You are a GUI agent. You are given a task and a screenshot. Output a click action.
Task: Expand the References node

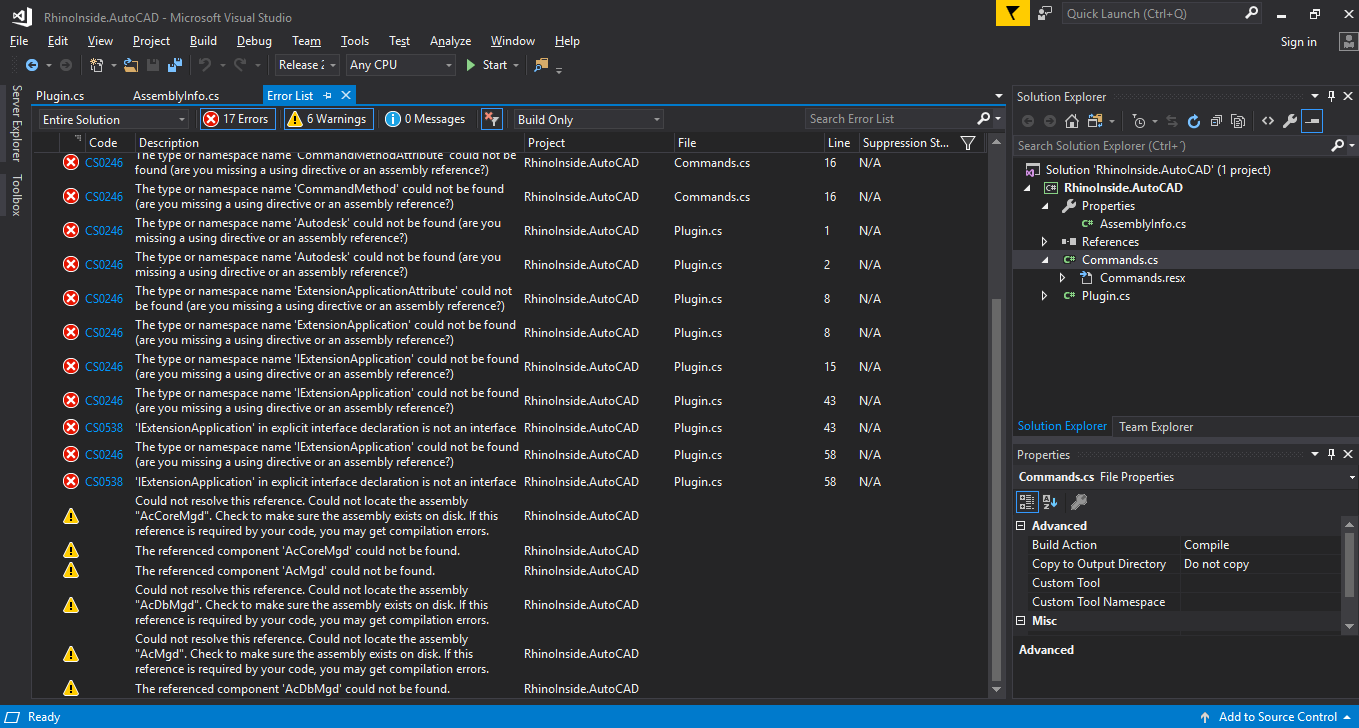1045,242
